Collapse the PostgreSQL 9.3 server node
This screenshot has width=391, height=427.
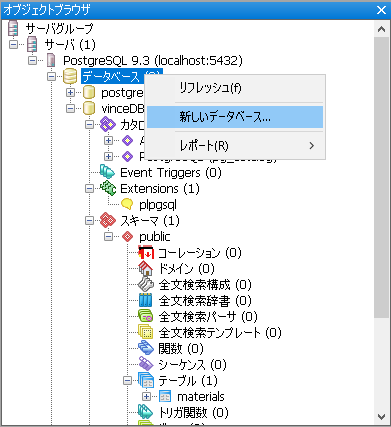(32, 60)
